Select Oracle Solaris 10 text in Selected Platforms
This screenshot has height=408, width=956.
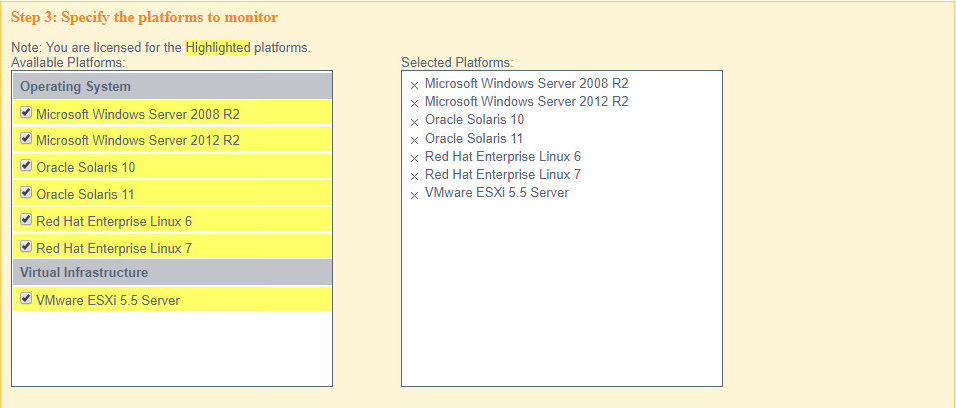[474, 120]
